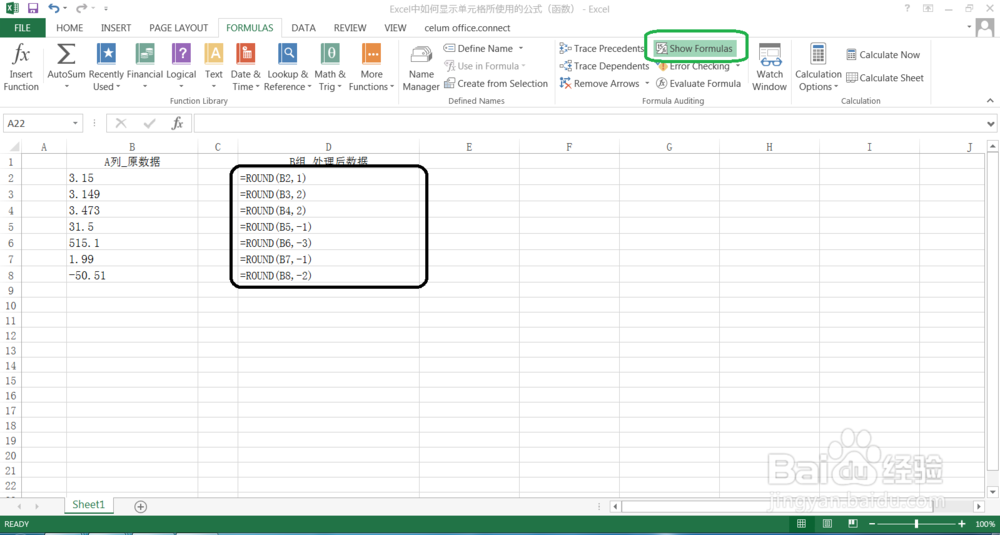Click the 100% zoom level

pyautogui.click(x=985, y=524)
